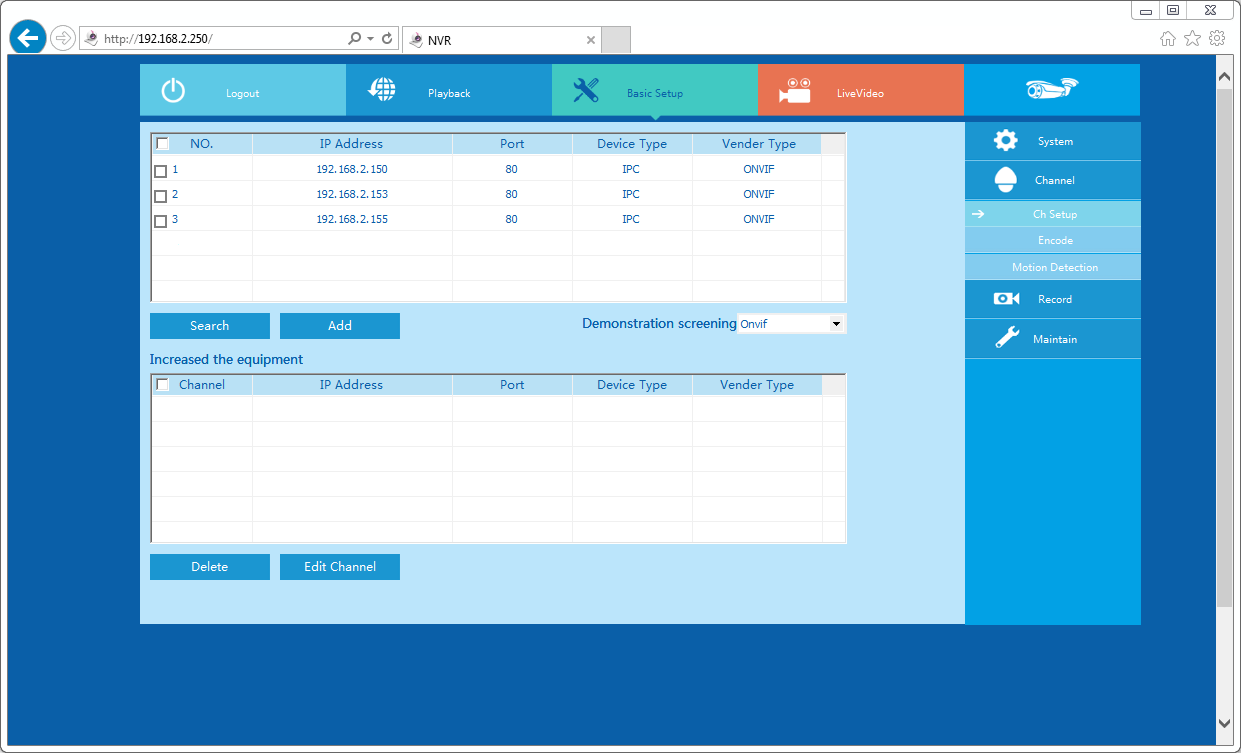Click the Channel dome camera icon
The image size is (1241, 753).
(x=1006, y=180)
